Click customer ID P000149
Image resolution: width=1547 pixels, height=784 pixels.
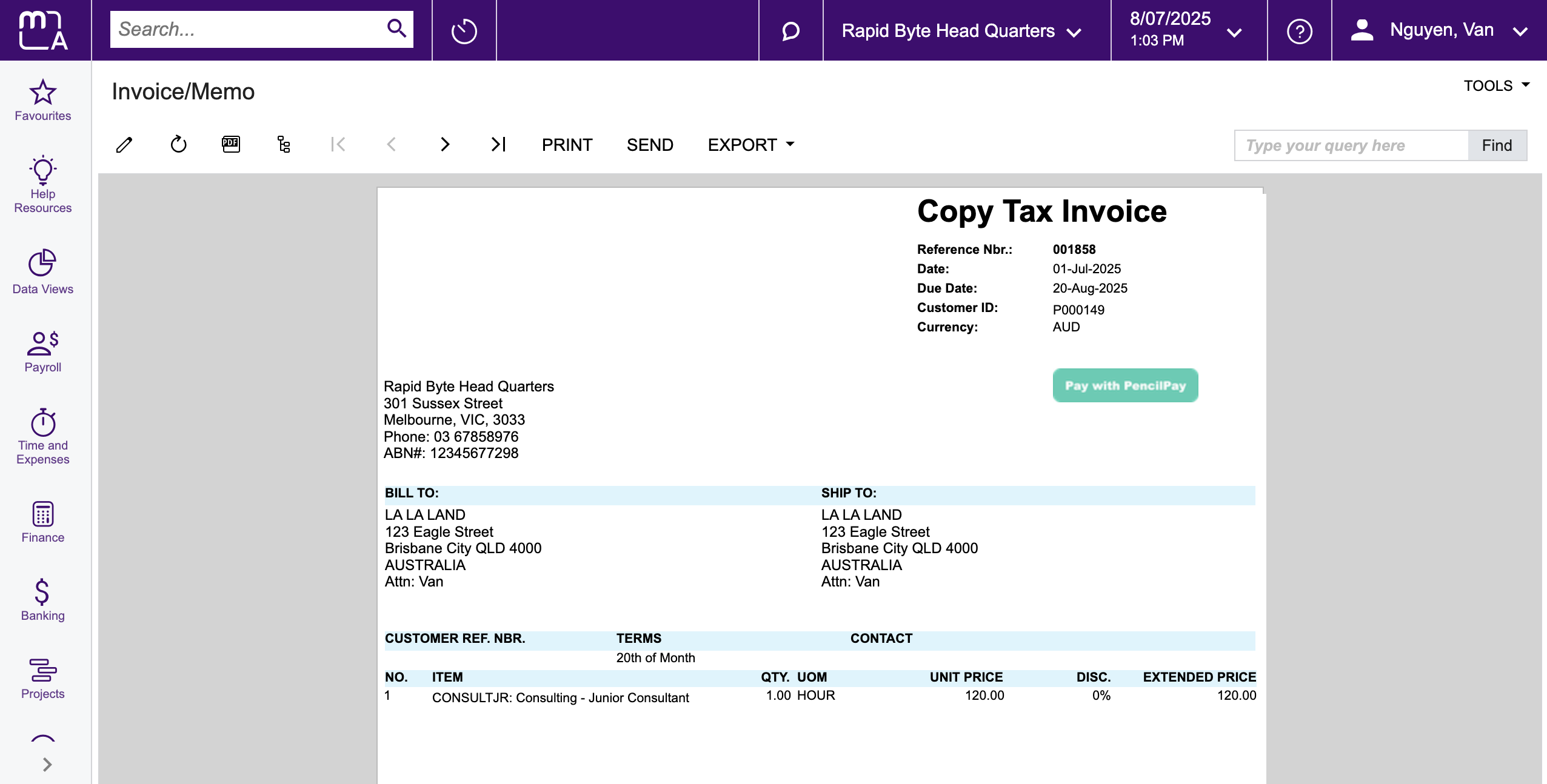click(x=1078, y=310)
